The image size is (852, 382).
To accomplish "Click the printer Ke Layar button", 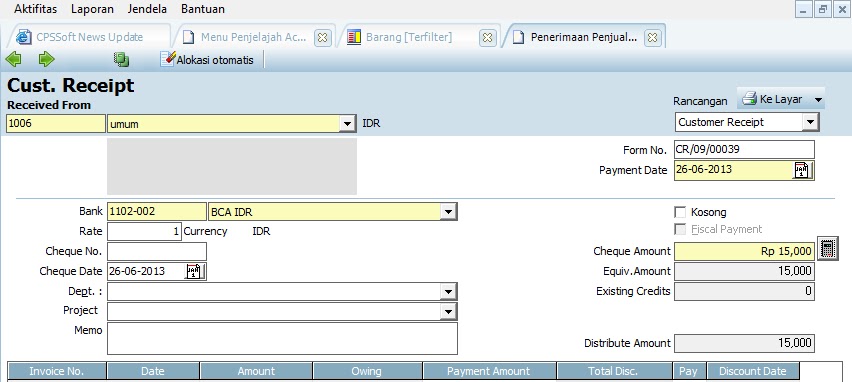I will 772,99.
